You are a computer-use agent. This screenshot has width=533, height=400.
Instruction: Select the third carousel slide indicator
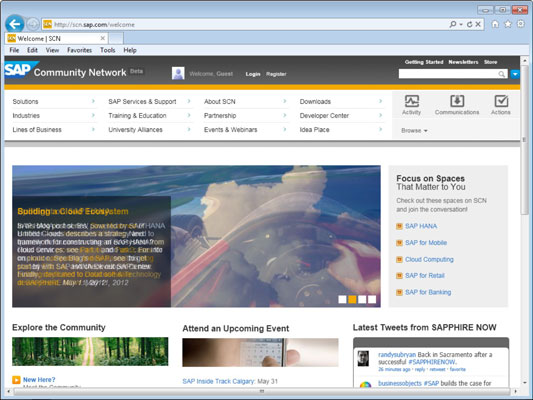(362, 299)
